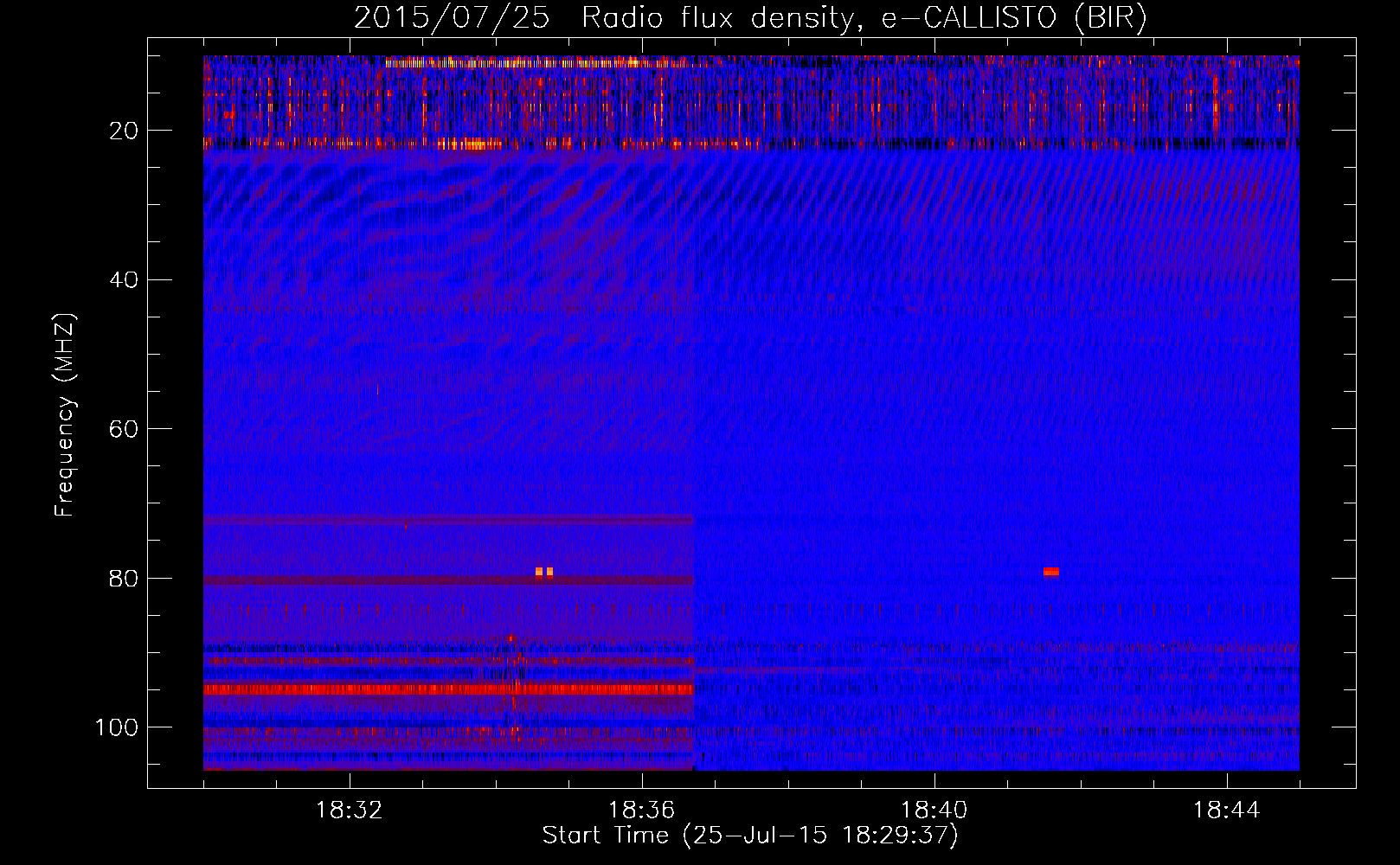Click the "Frequency (MHZ)" y-axis label
Image resolution: width=1400 pixels, height=865 pixels.
pos(65,415)
